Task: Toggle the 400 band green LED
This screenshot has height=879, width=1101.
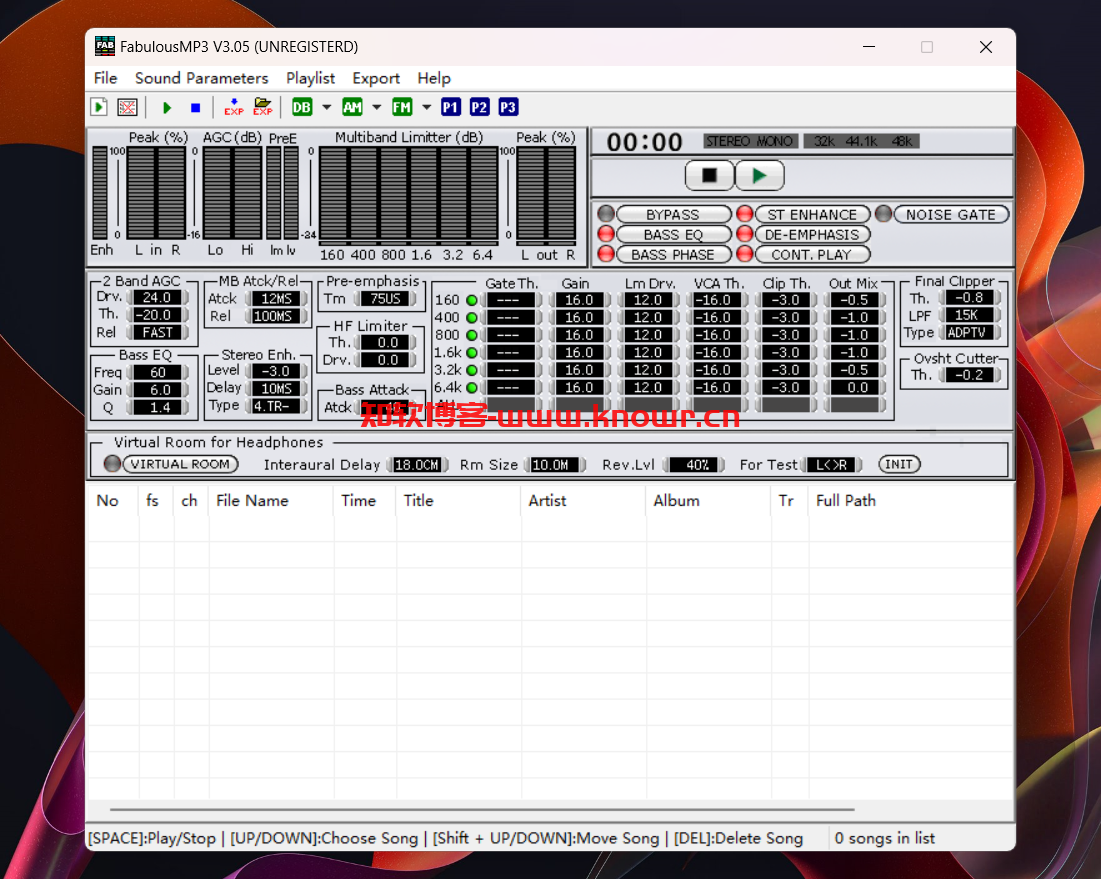Action: [x=472, y=318]
